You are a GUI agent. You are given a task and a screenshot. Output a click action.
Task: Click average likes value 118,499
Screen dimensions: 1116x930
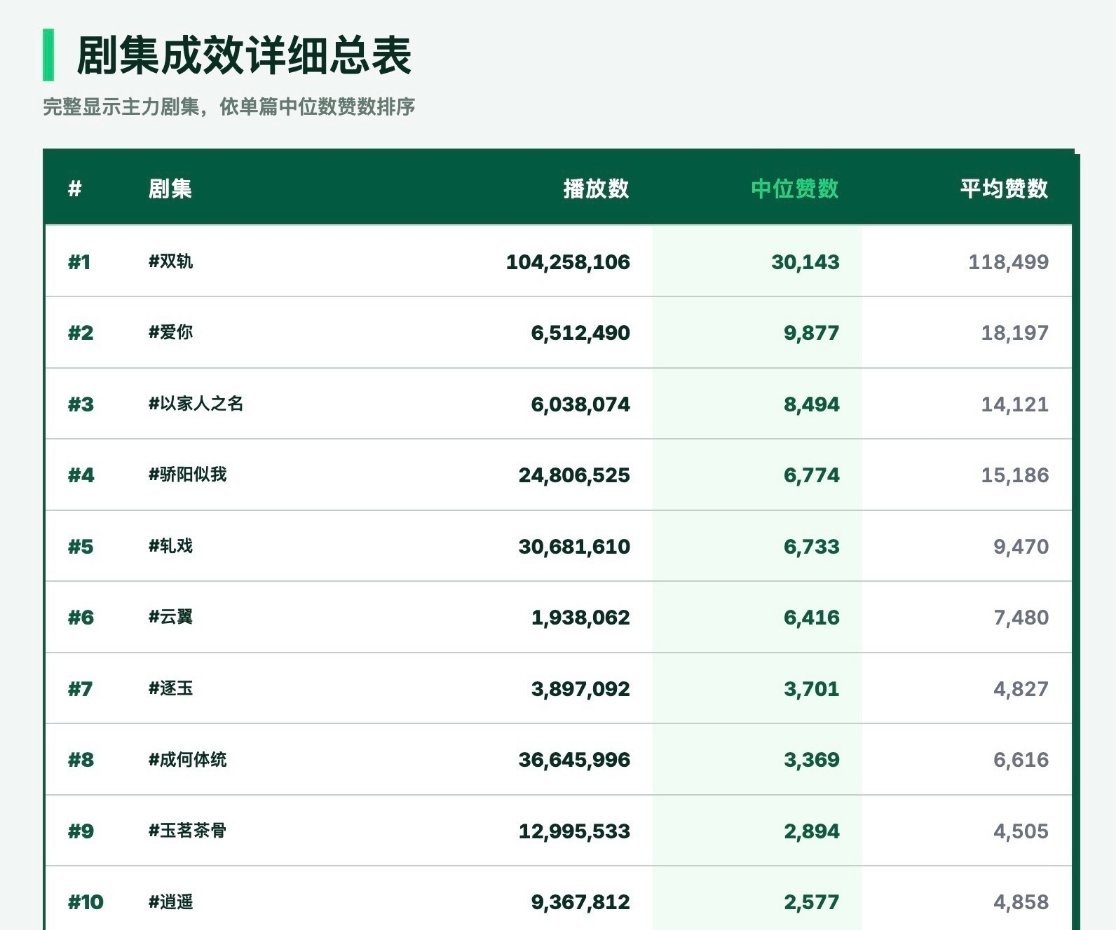(1009, 262)
